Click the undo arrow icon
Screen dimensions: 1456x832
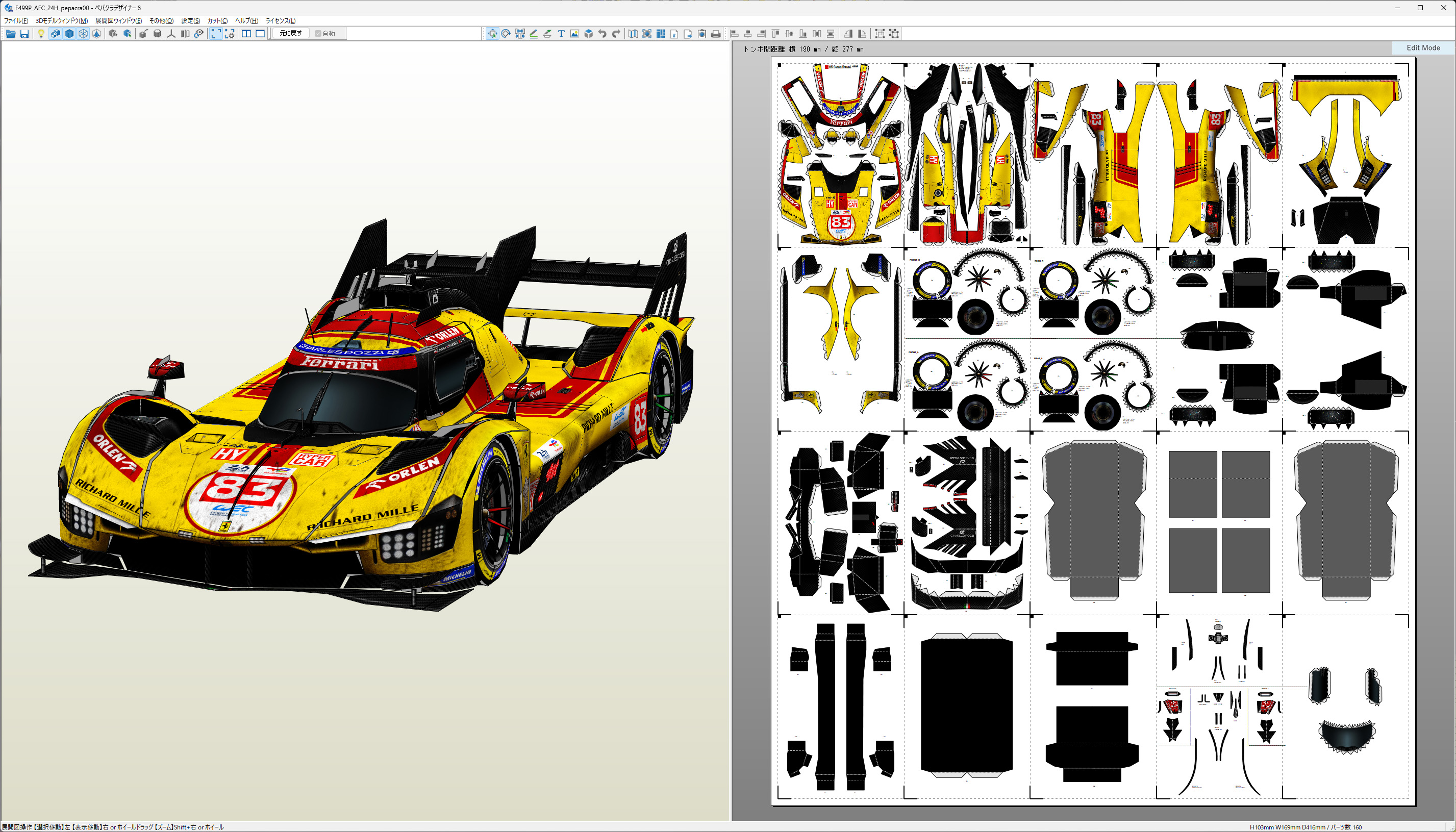(x=603, y=34)
